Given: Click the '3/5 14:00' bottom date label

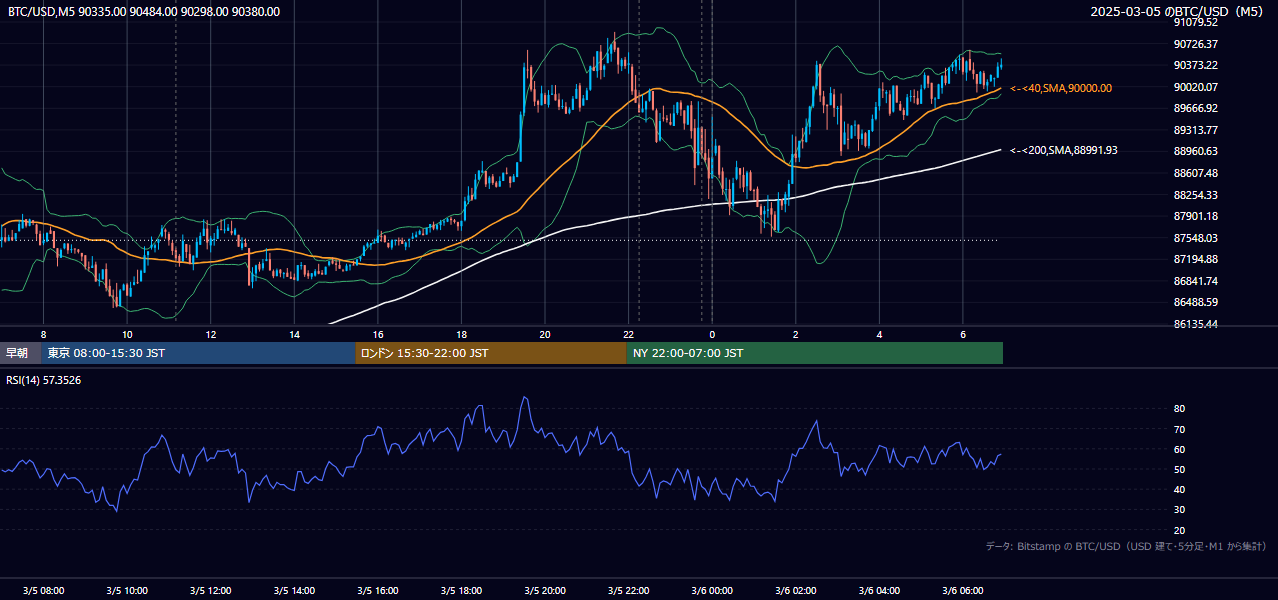Looking at the screenshot, I should point(294,591).
